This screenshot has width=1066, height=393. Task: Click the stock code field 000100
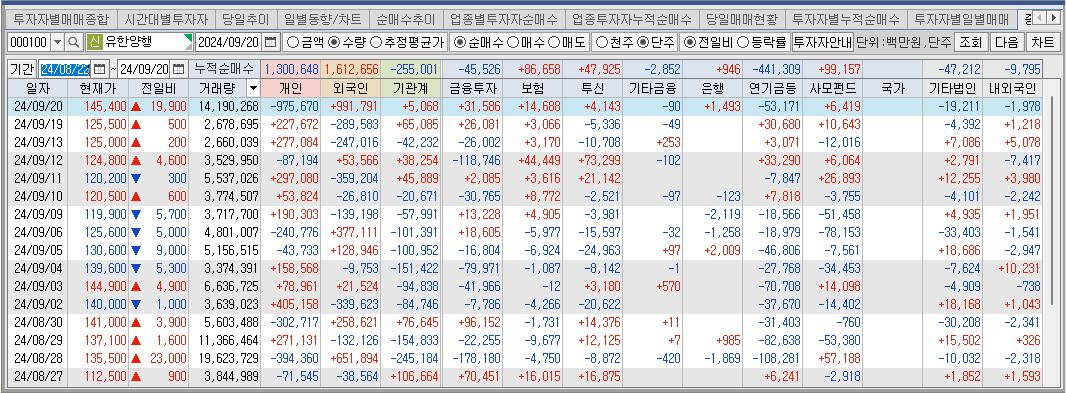(x=29, y=42)
